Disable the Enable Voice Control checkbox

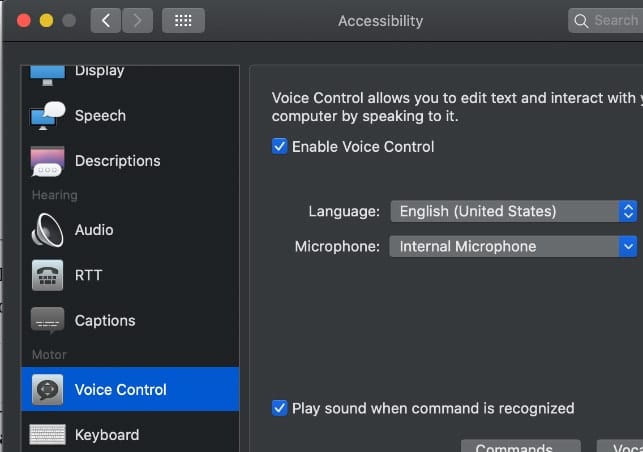pyautogui.click(x=279, y=146)
